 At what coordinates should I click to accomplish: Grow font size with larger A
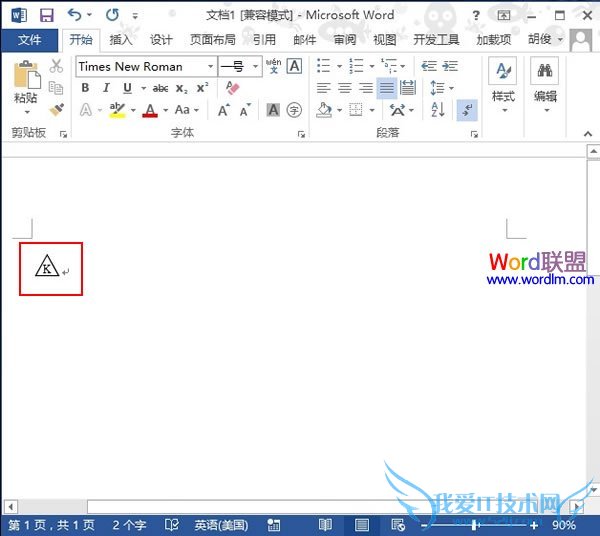click(224, 110)
